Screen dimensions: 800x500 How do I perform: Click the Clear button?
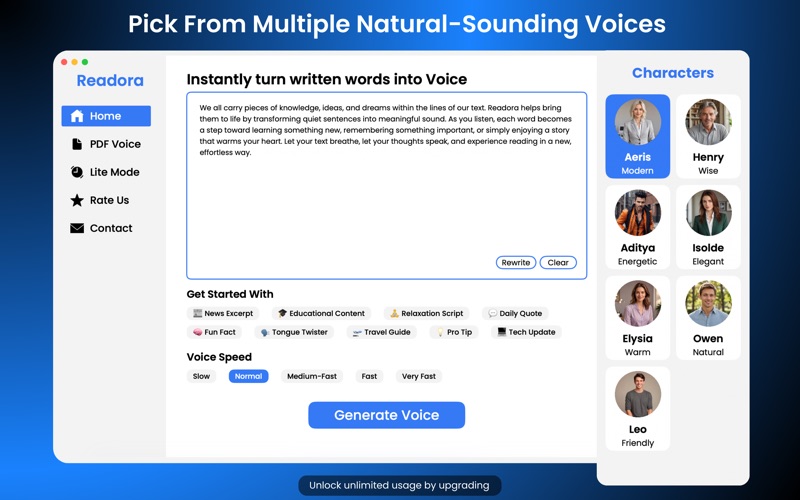(x=558, y=262)
